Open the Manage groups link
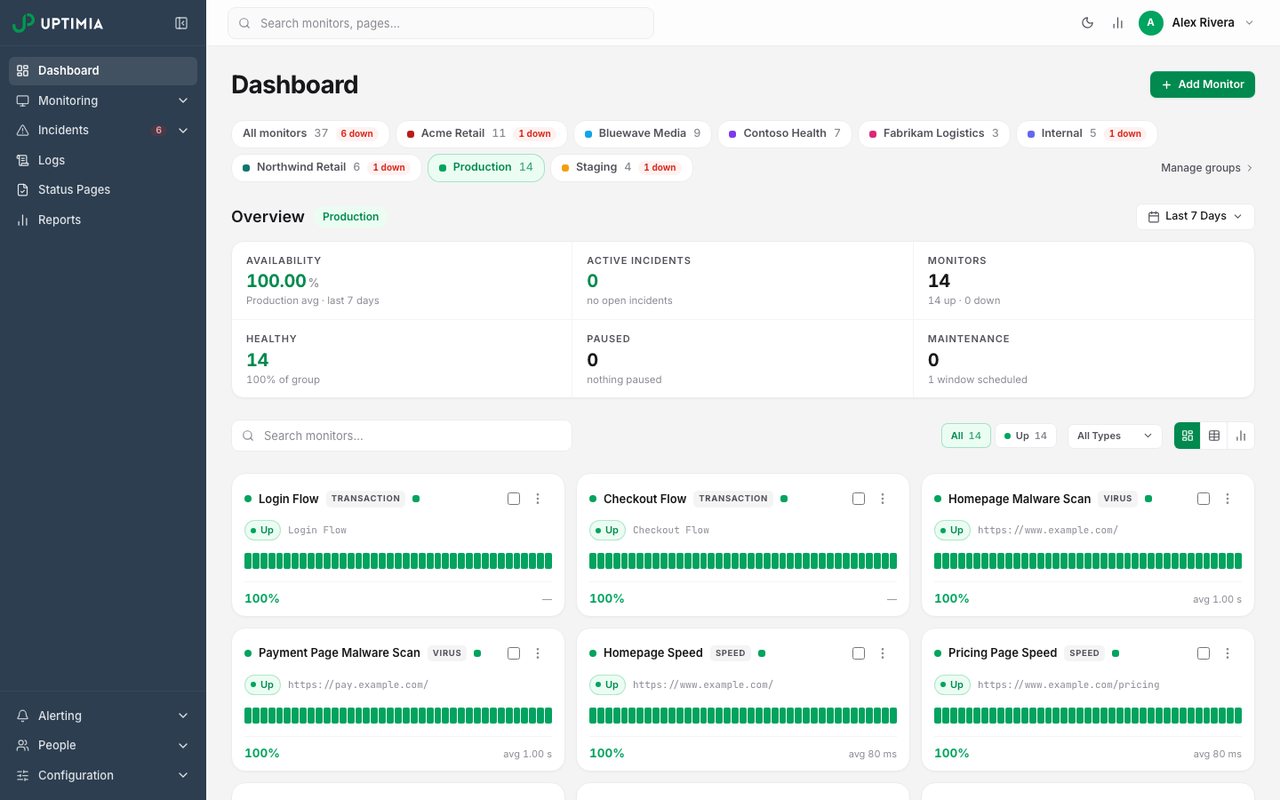 [1207, 168]
